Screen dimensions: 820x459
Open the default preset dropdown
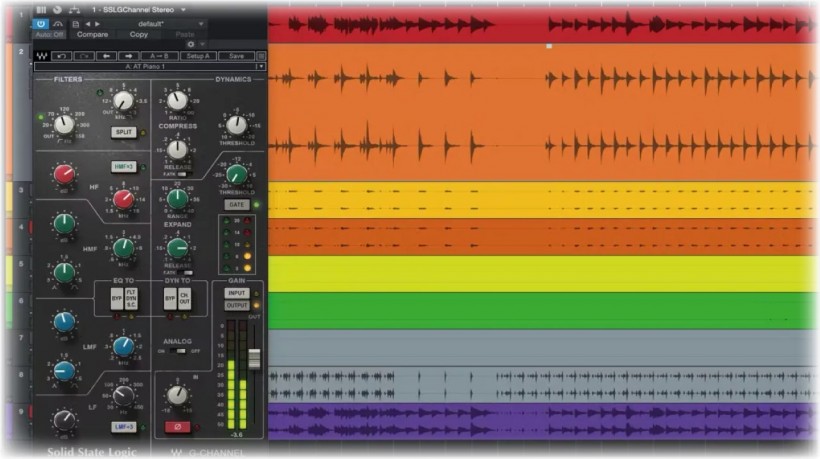click(201, 24)
